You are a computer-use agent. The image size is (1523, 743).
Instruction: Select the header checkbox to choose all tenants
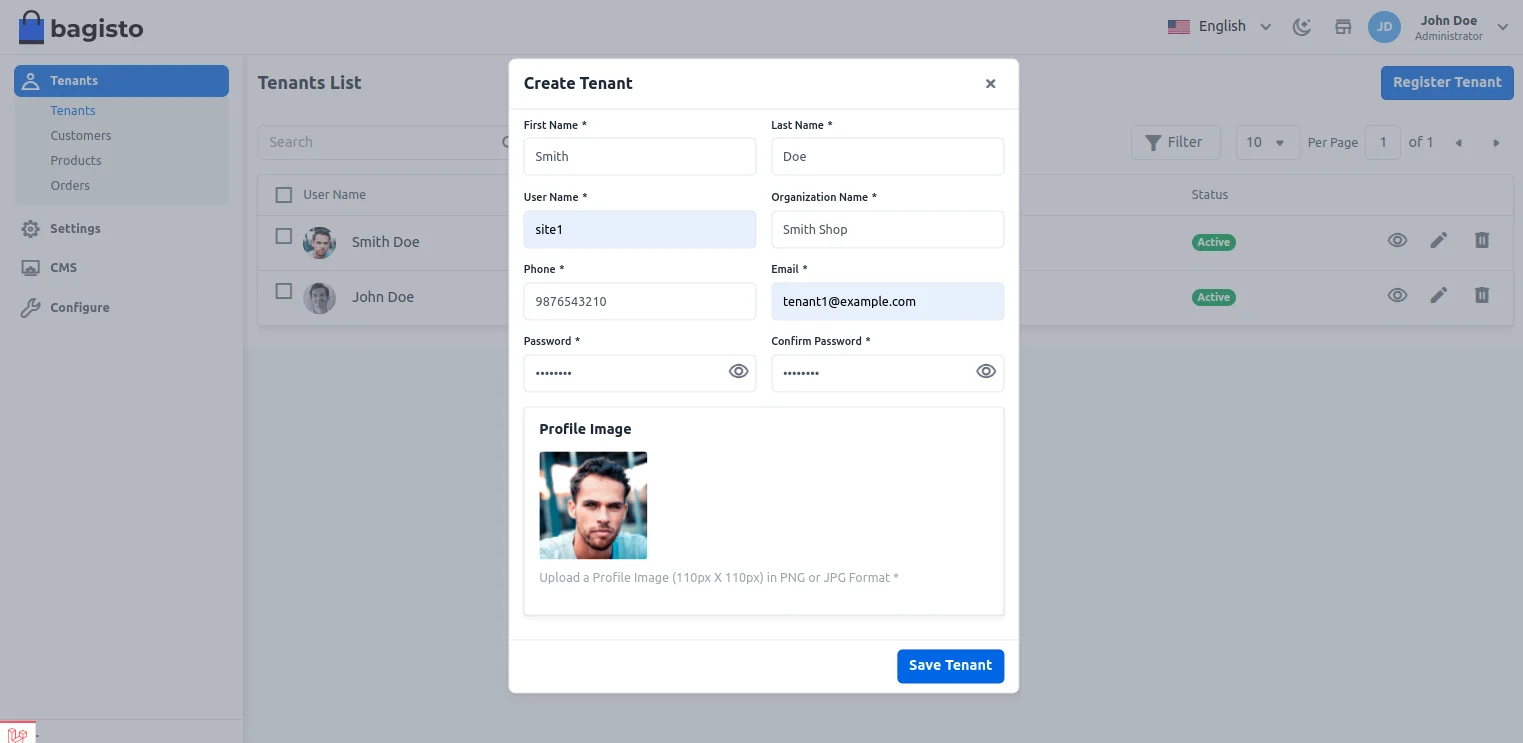pos(284,194)
